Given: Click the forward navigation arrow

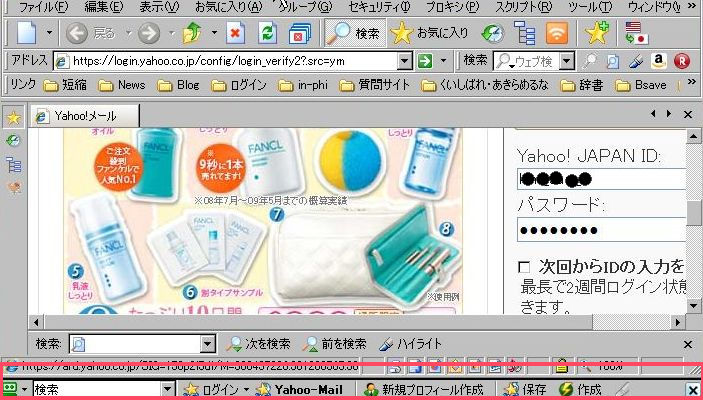Looking at the screenshot, I should point(148,33).
